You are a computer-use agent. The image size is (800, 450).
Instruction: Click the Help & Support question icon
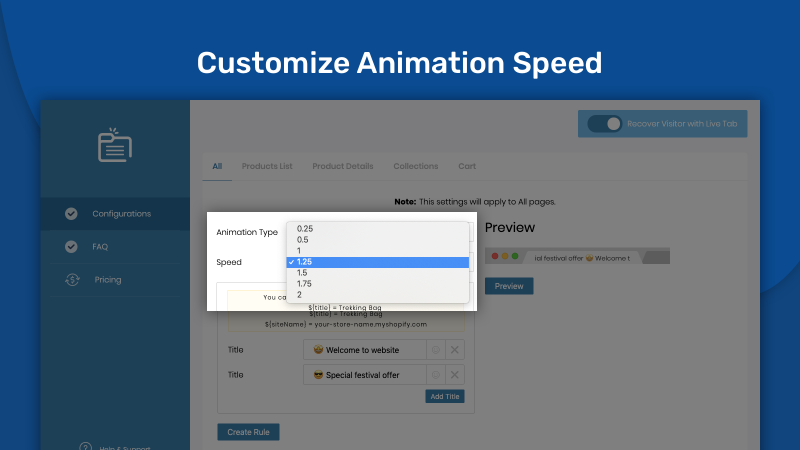85,446
